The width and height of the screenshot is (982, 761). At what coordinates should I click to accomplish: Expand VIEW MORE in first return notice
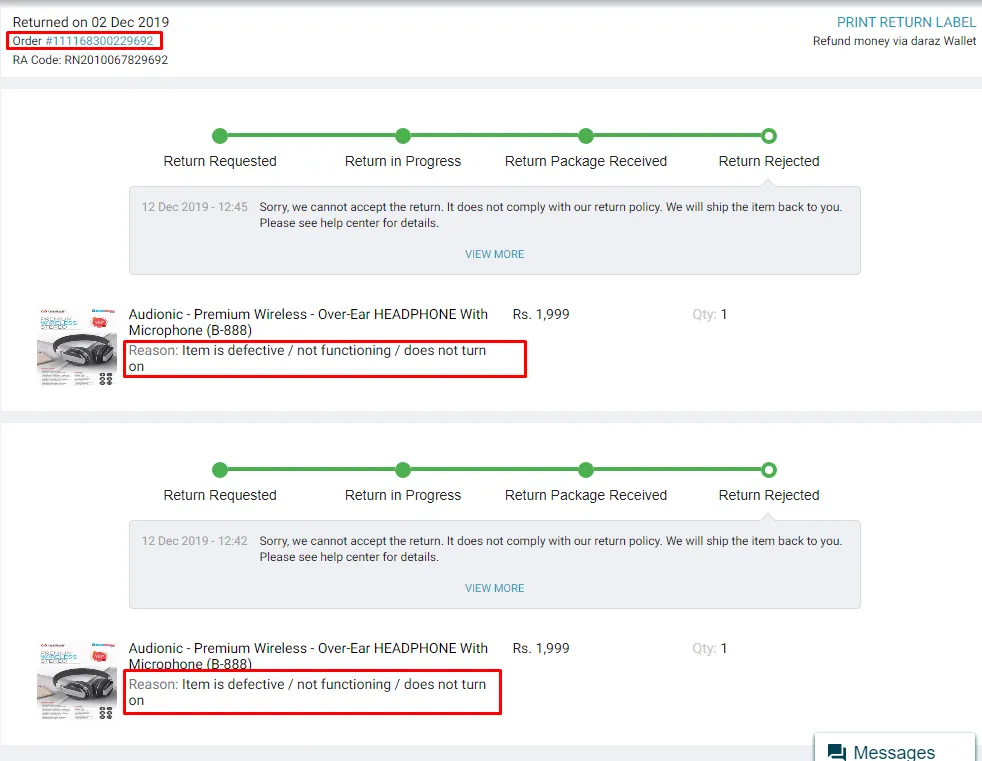494,254
